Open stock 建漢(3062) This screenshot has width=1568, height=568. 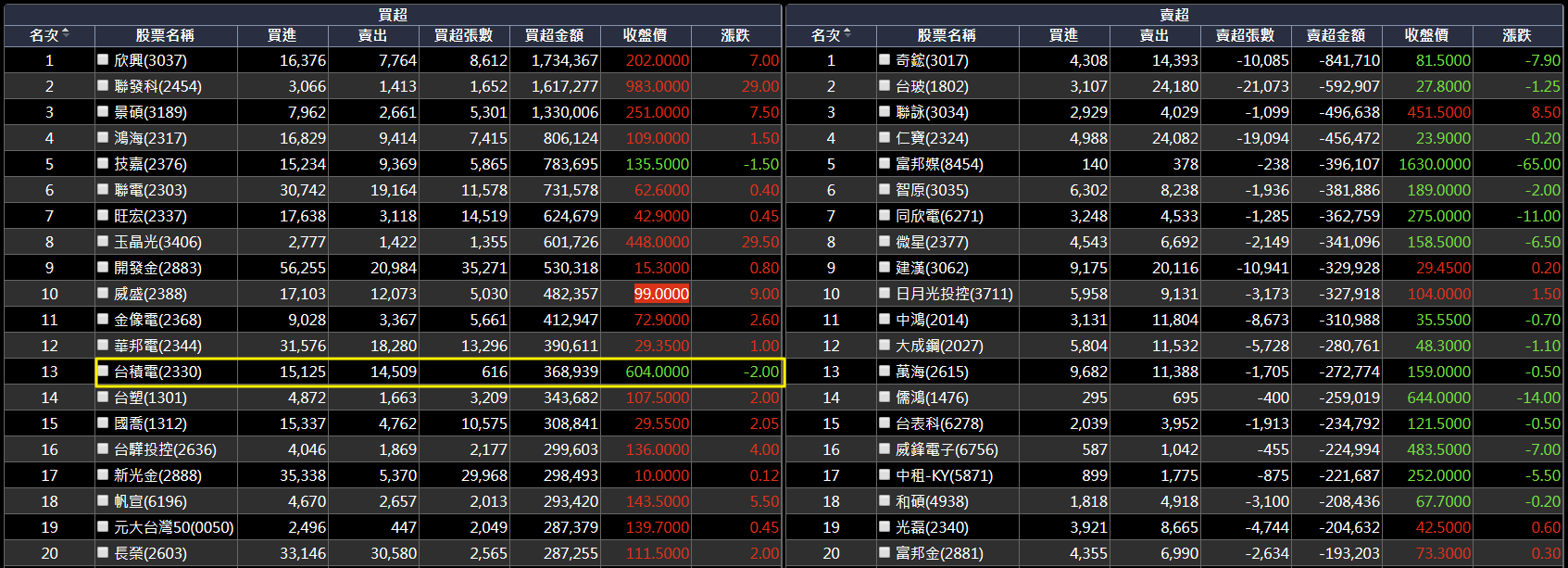(x=932, y=268)
